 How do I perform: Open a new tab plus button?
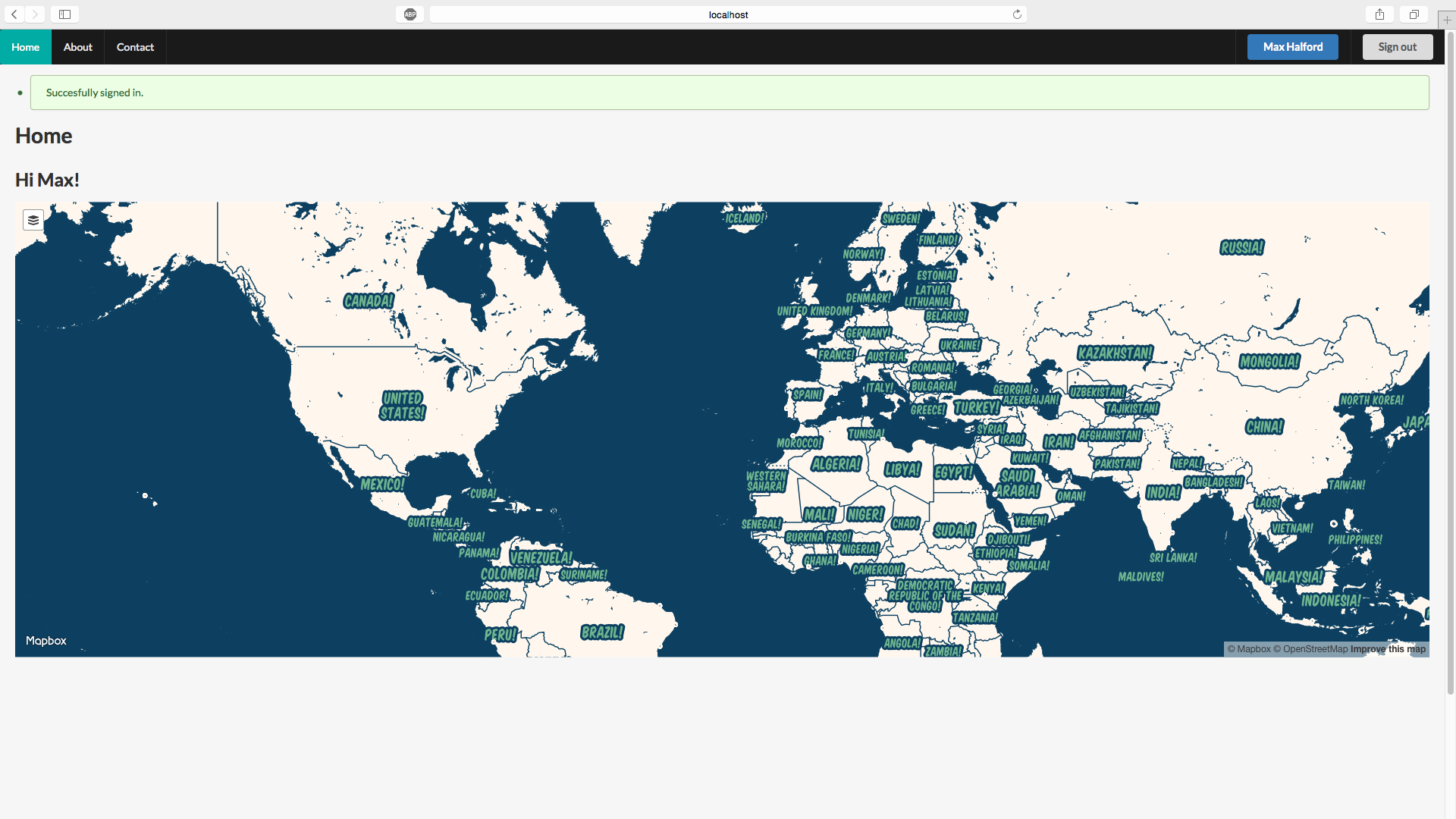coord(1447,20)
